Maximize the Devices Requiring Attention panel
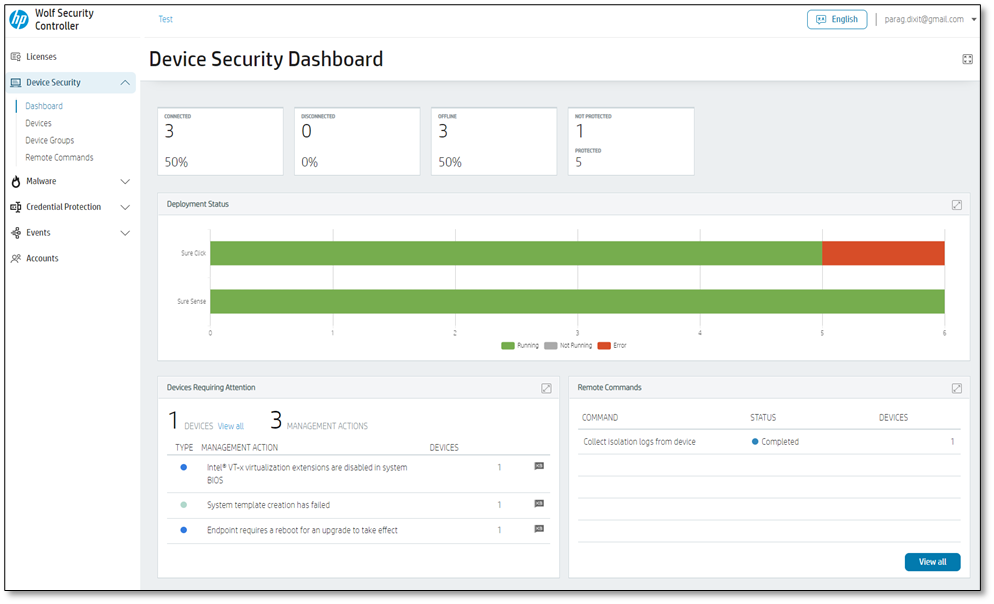This screenshot has height=604, width=994. 546,388
